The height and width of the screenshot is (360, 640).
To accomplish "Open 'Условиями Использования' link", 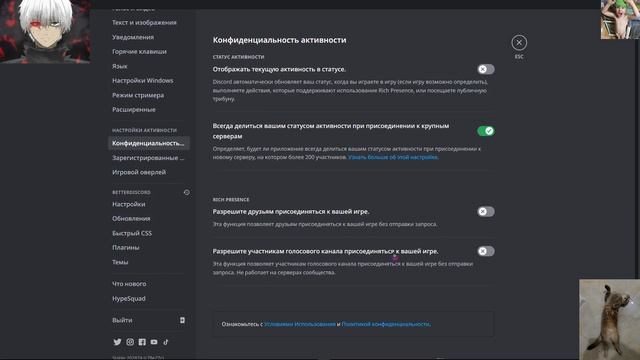I will pyautogui.click(x=300, y=324).
